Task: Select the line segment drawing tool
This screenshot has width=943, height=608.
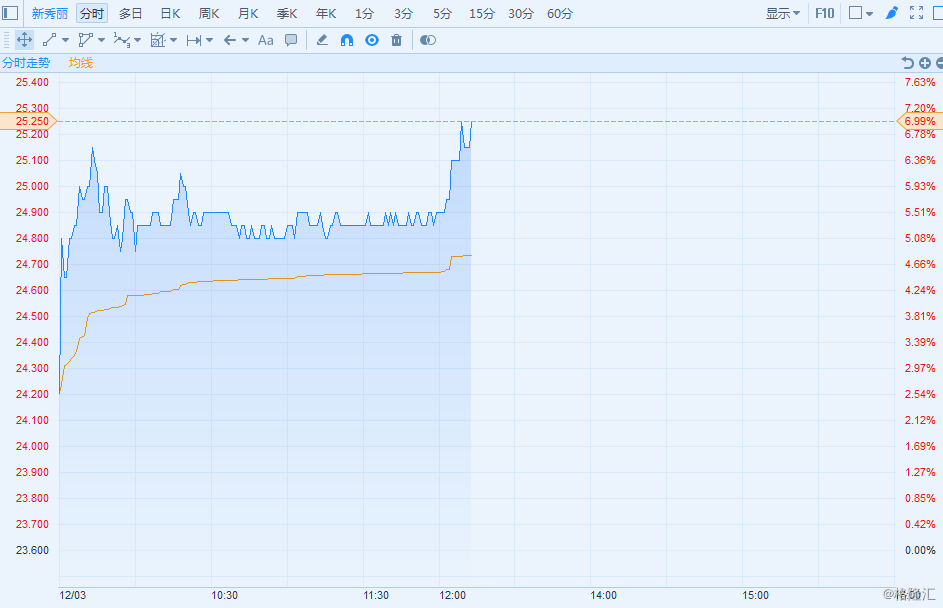Action: point(49,40)
